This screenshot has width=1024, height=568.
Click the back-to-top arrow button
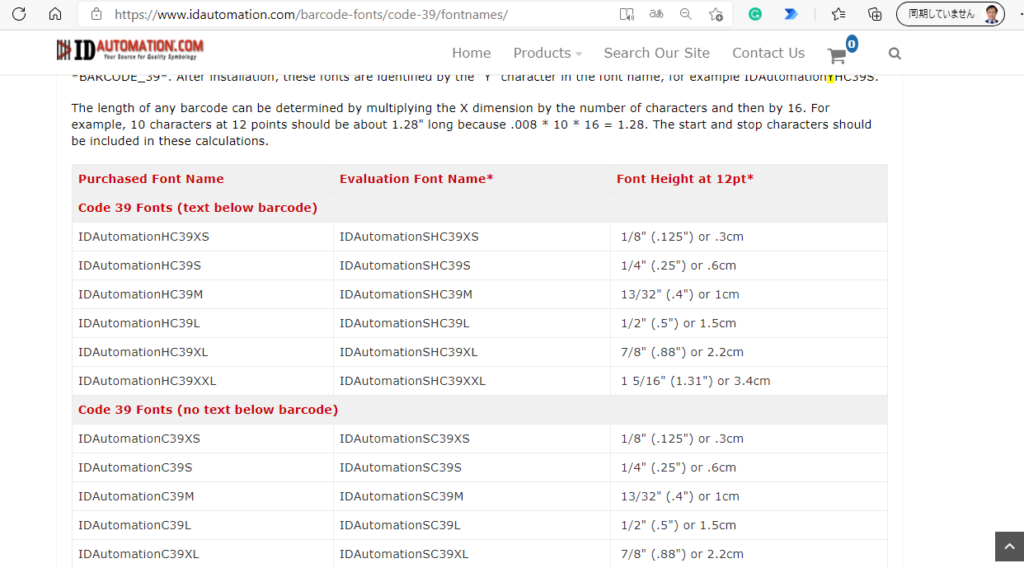(x=1009, y=546)
